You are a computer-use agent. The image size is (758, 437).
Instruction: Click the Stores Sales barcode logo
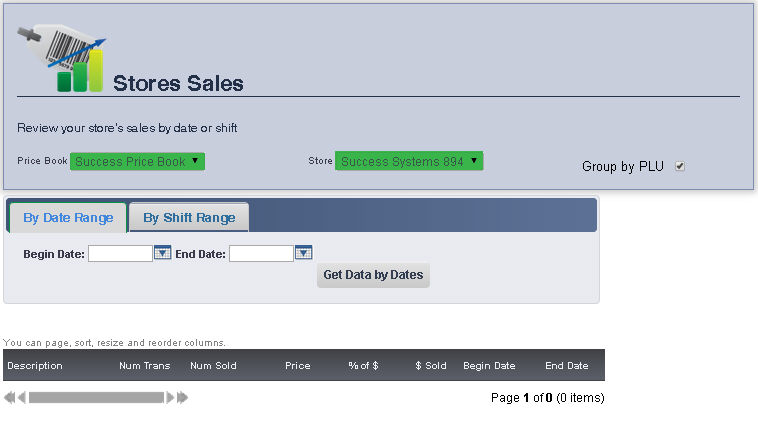61,55
